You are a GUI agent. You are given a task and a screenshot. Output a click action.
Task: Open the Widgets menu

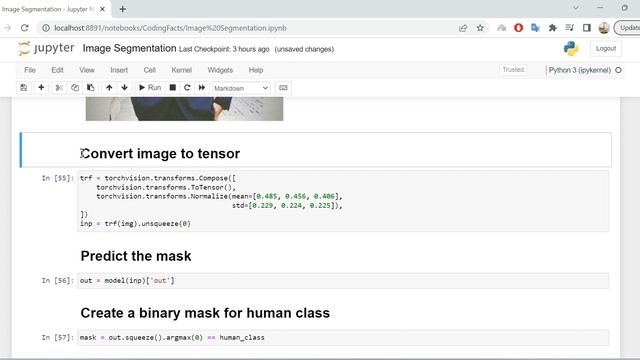pyautogui.click(x=220, y=70)
